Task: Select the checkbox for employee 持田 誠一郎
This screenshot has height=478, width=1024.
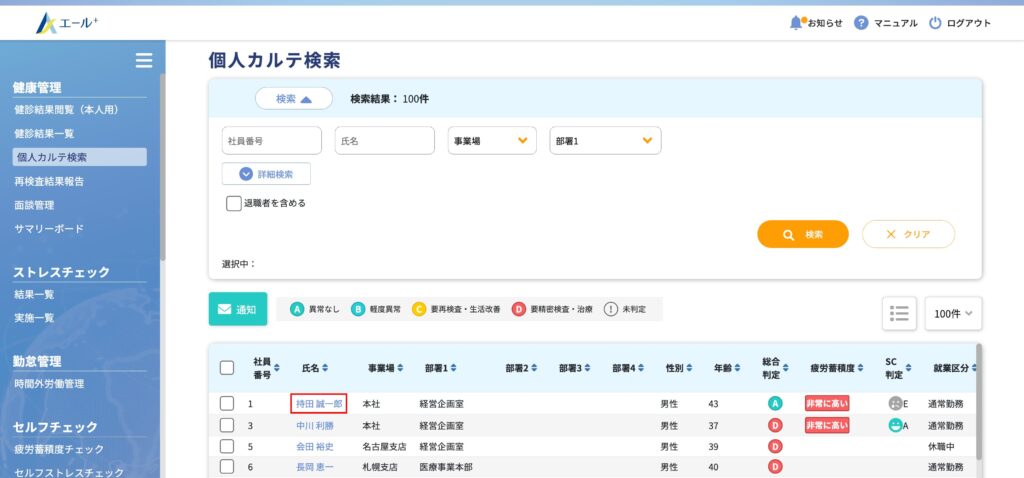Action: [x=227, y=404]
